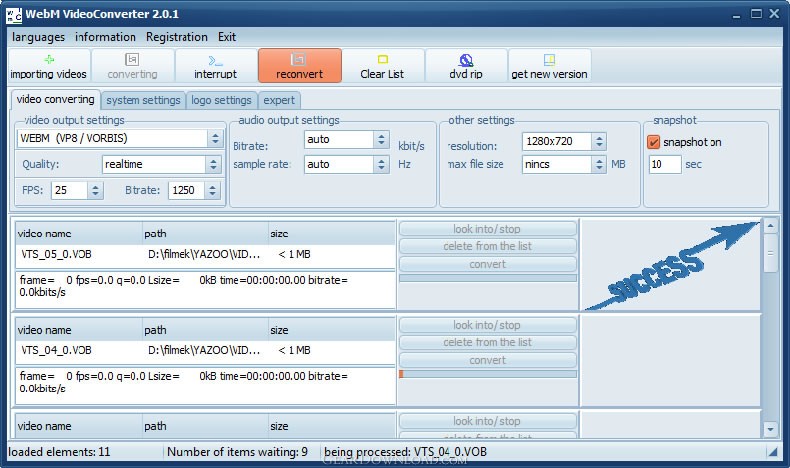Screen dimensions: 790x468
Task: Click look into/stop for VTS_04_0.VOB
Action: 488,325
